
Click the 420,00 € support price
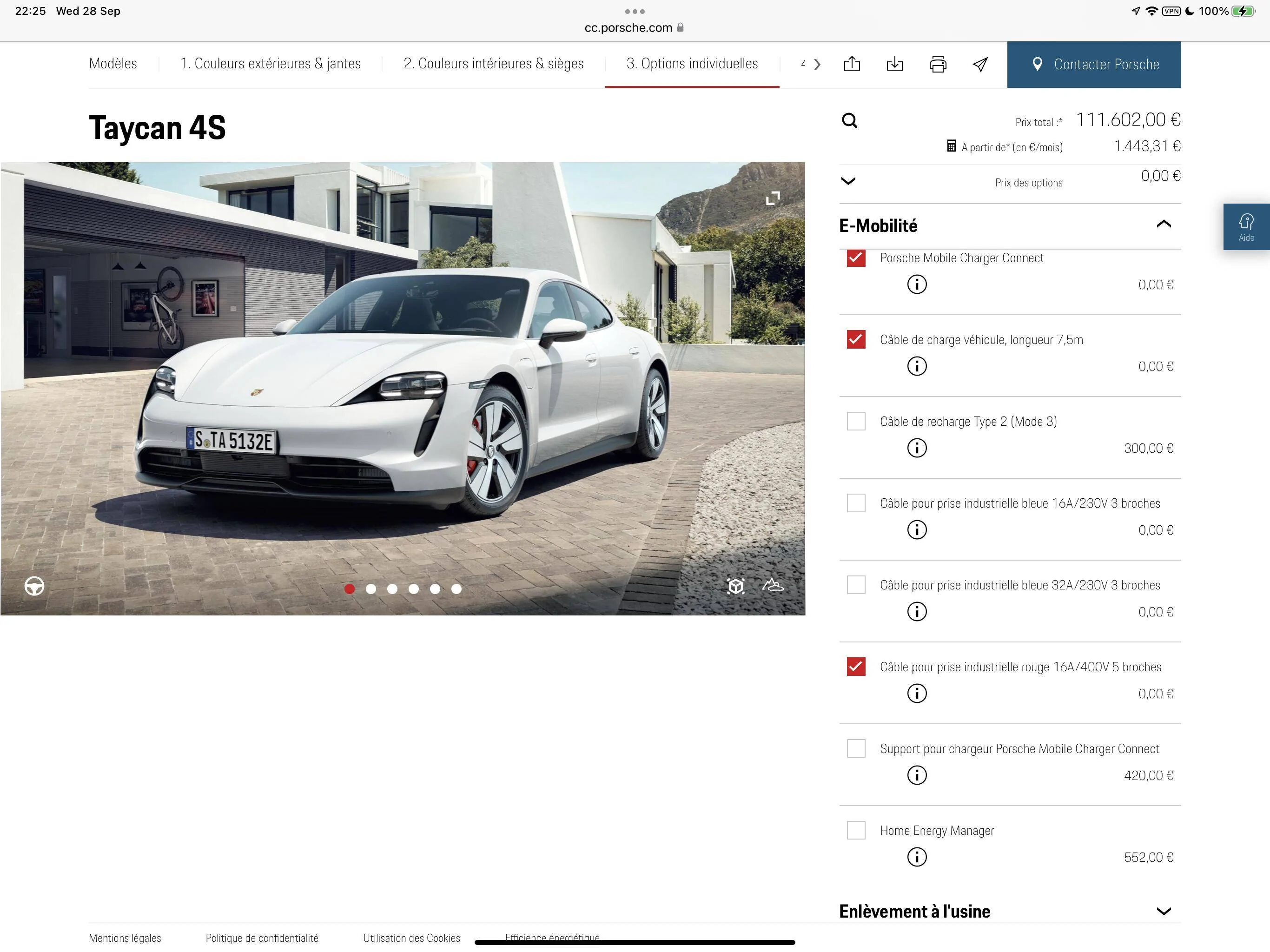coord(1148,776)
